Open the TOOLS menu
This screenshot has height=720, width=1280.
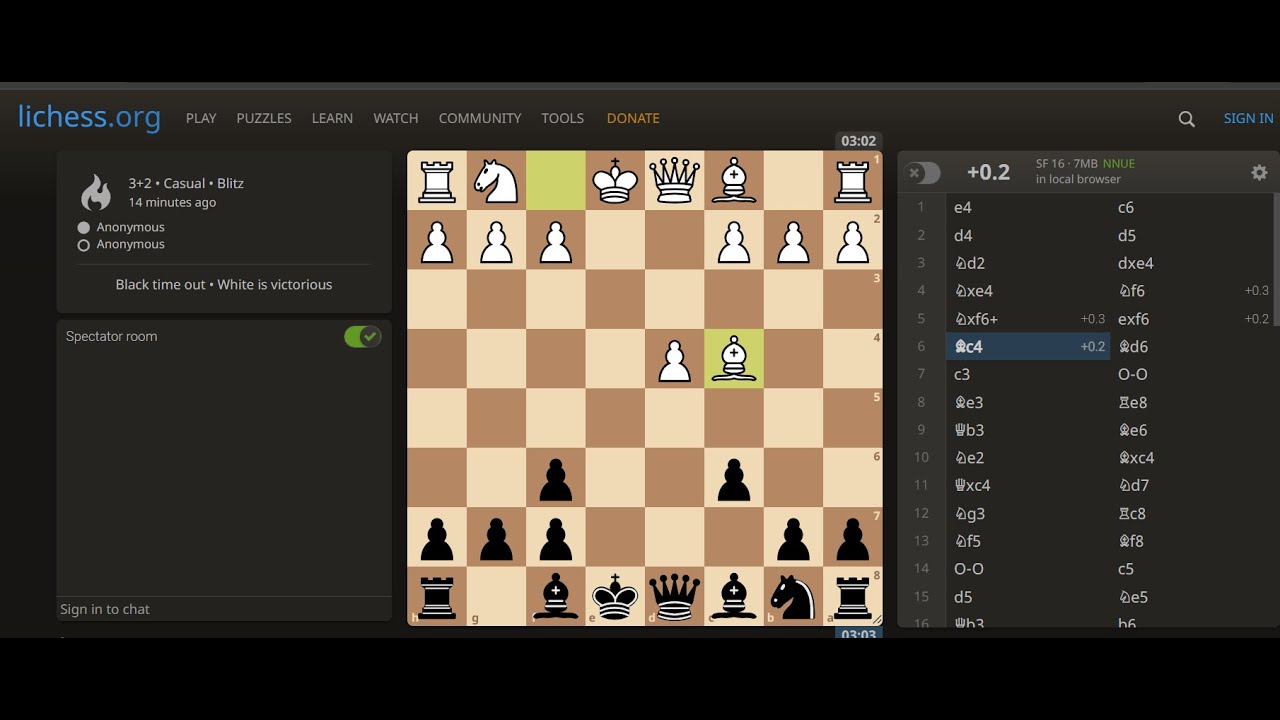pos(563,118)
